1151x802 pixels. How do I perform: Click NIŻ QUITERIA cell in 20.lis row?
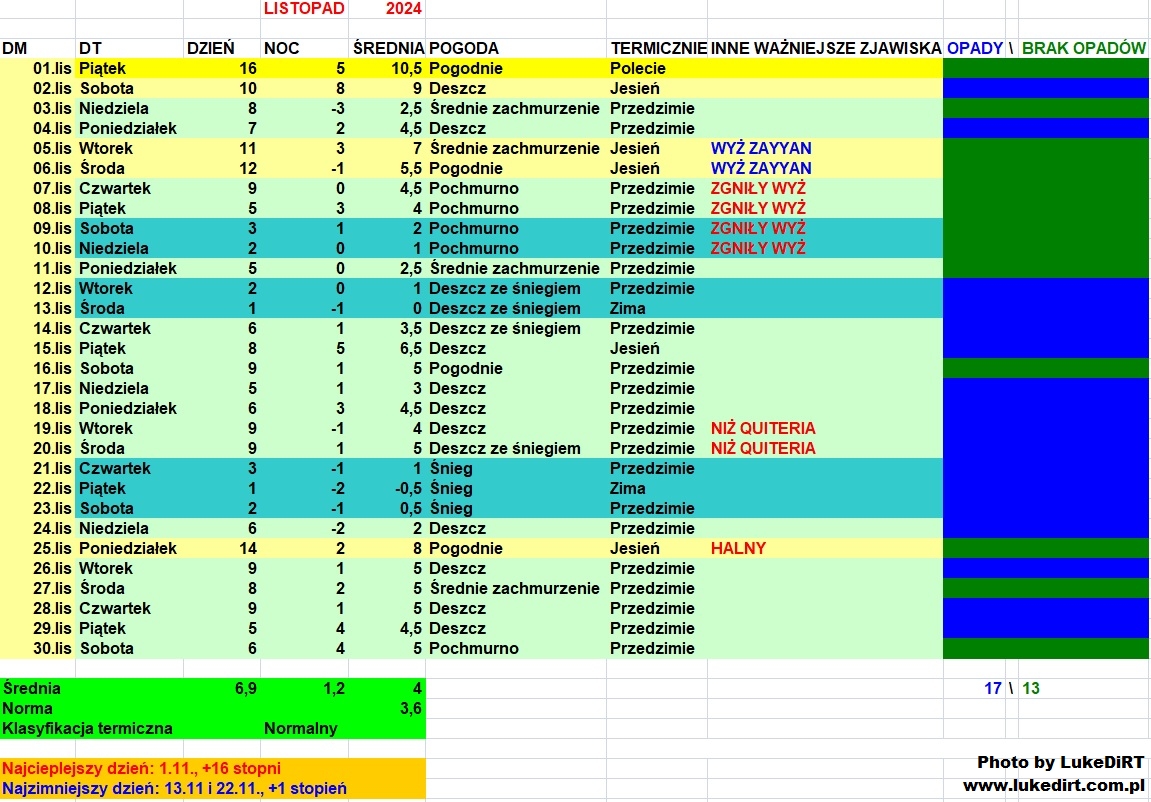point(763,448)
